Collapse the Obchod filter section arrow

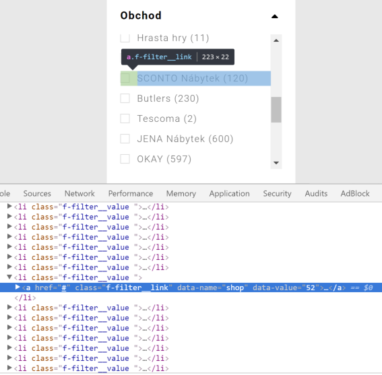point(275,16)
